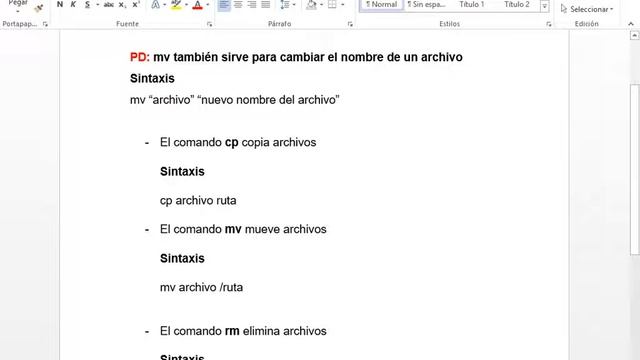Open Fuente dialog launcher
This screenshot has height=360, width=640.
[x=210, y=24]
